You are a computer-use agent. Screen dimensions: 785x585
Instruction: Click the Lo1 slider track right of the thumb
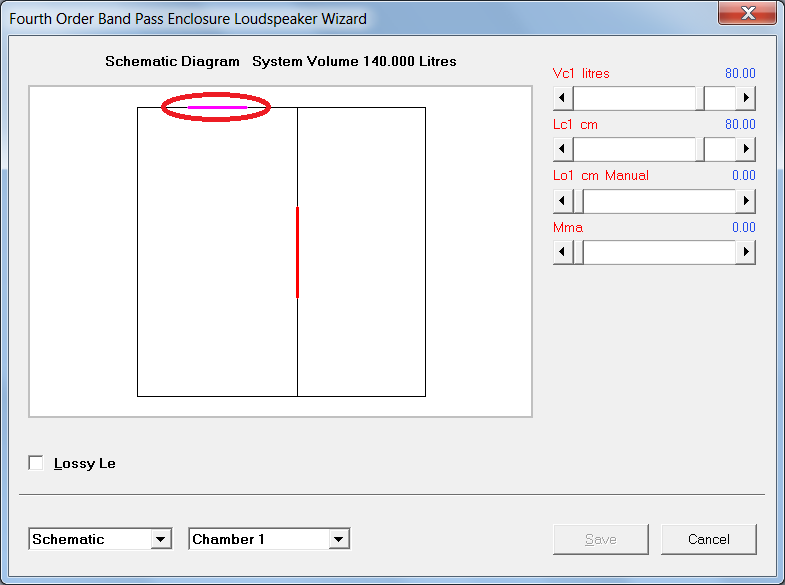point(659,201)
